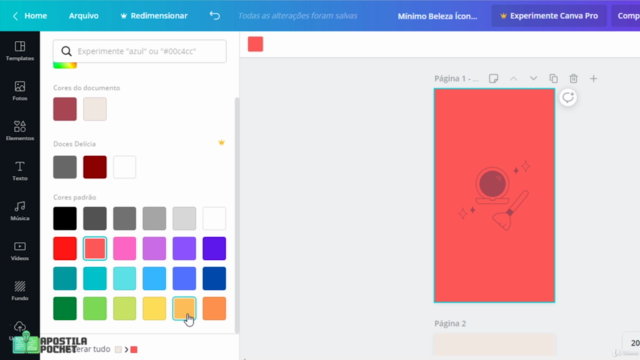Open the Texto sidebar panel
Screen dimensions: 640x360
(20, 171)
